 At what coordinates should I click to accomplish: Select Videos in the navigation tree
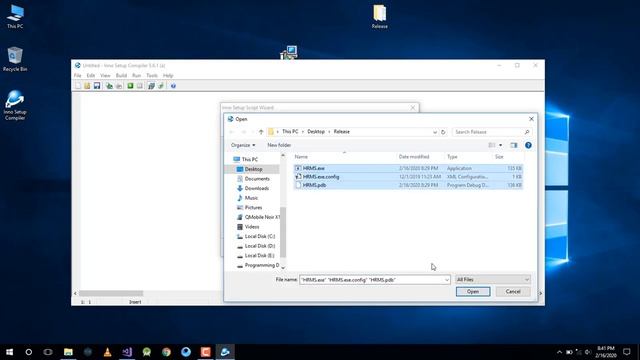click(x=248, y=227)
